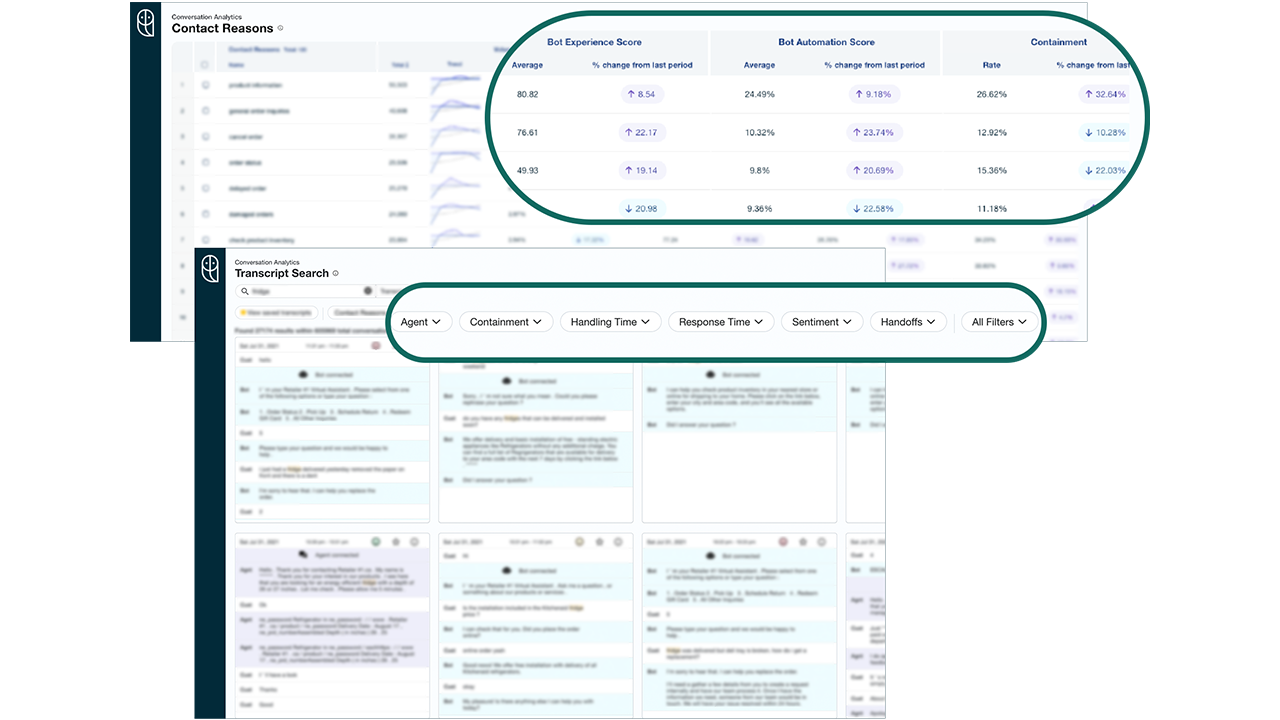The height and width of the screenshot is (720, 1280).
Task: Click the green sentiment icon on lower-left transcript card
Action: (x=376, y=542)
